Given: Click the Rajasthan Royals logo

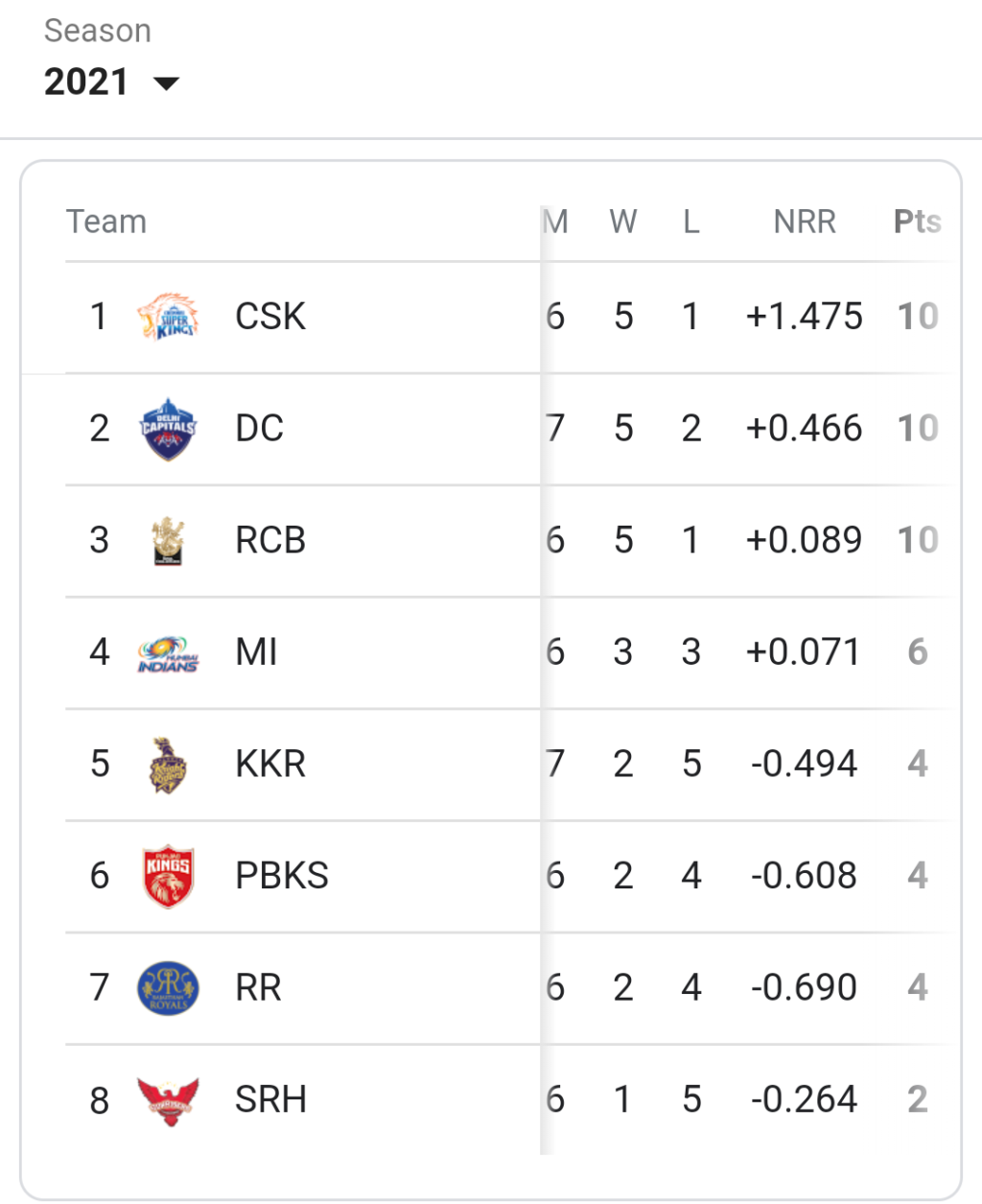Looking at the screenshot, I should pyautogui.click(x=168, y=988).
